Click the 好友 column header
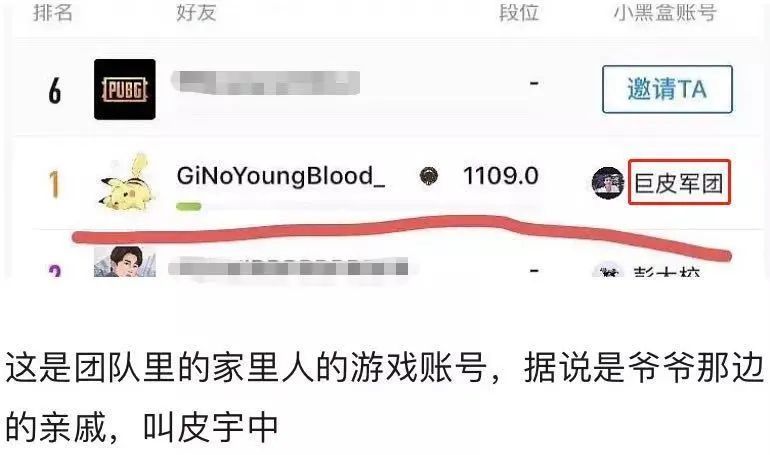 click(196, 12)
